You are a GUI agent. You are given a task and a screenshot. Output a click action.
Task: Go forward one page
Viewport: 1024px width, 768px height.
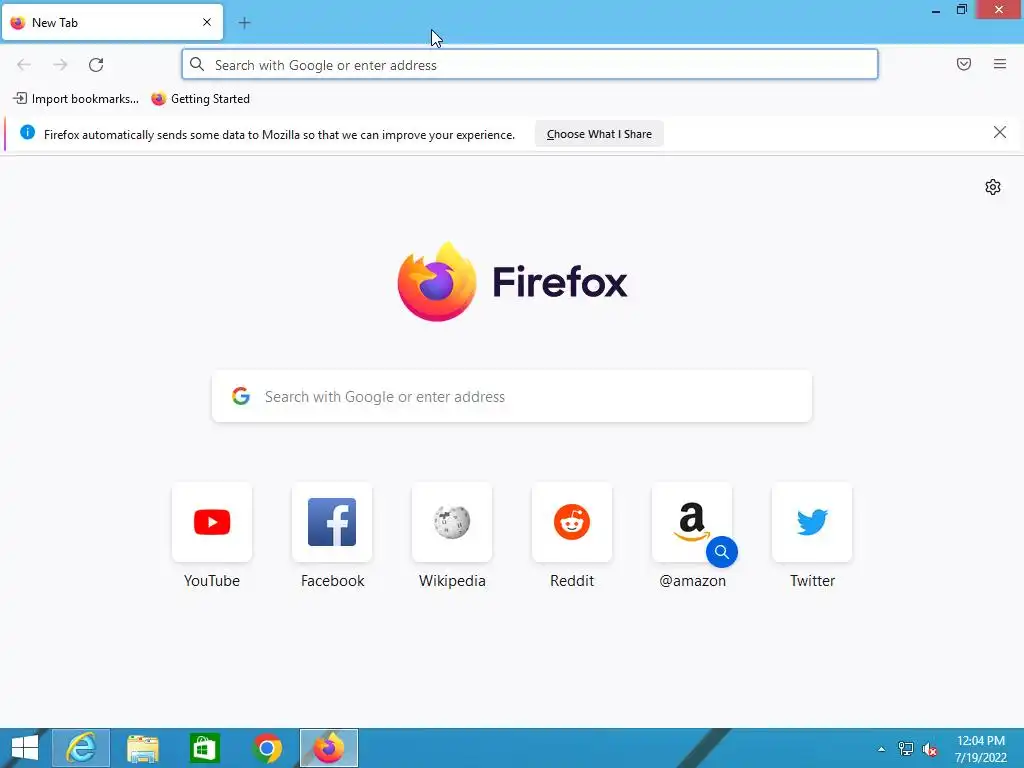(60, 65)
